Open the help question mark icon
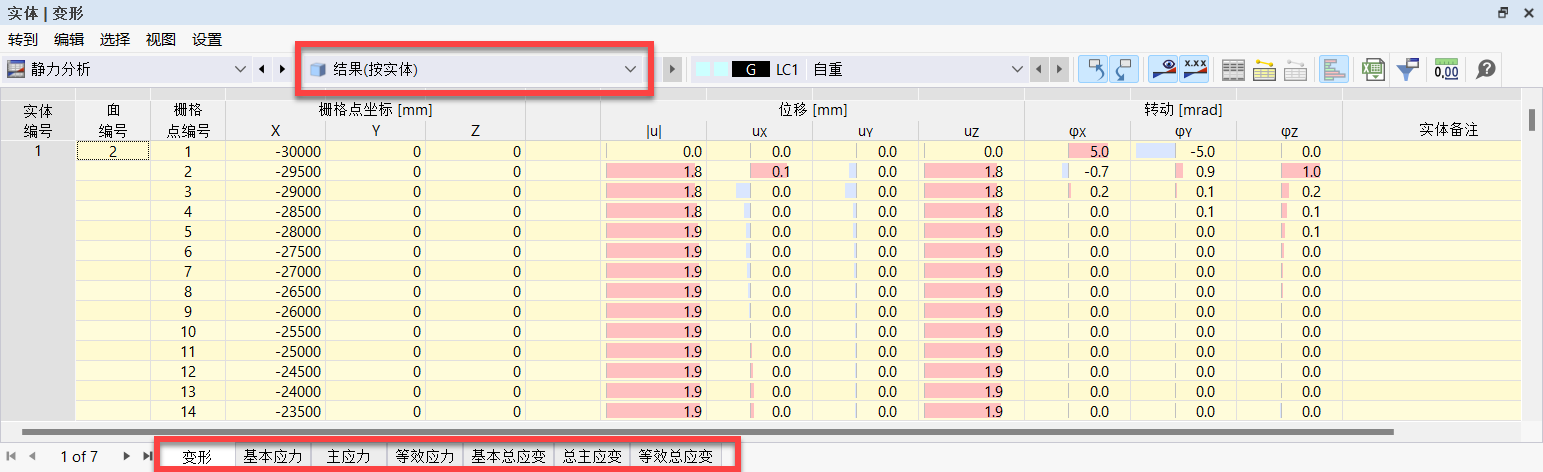Screen dimensions: 1543x472 click(1486, 69)
